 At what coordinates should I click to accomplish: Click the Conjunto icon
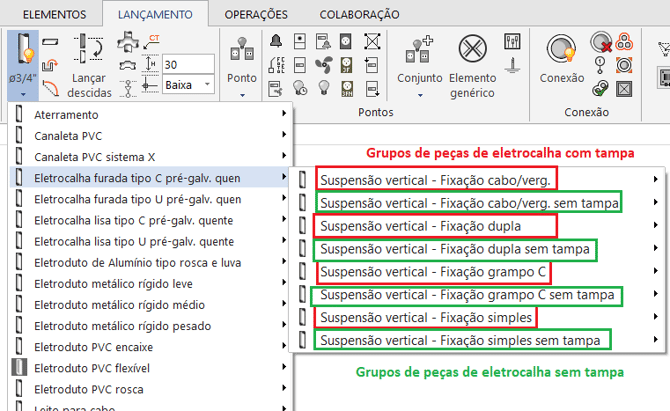419,50
